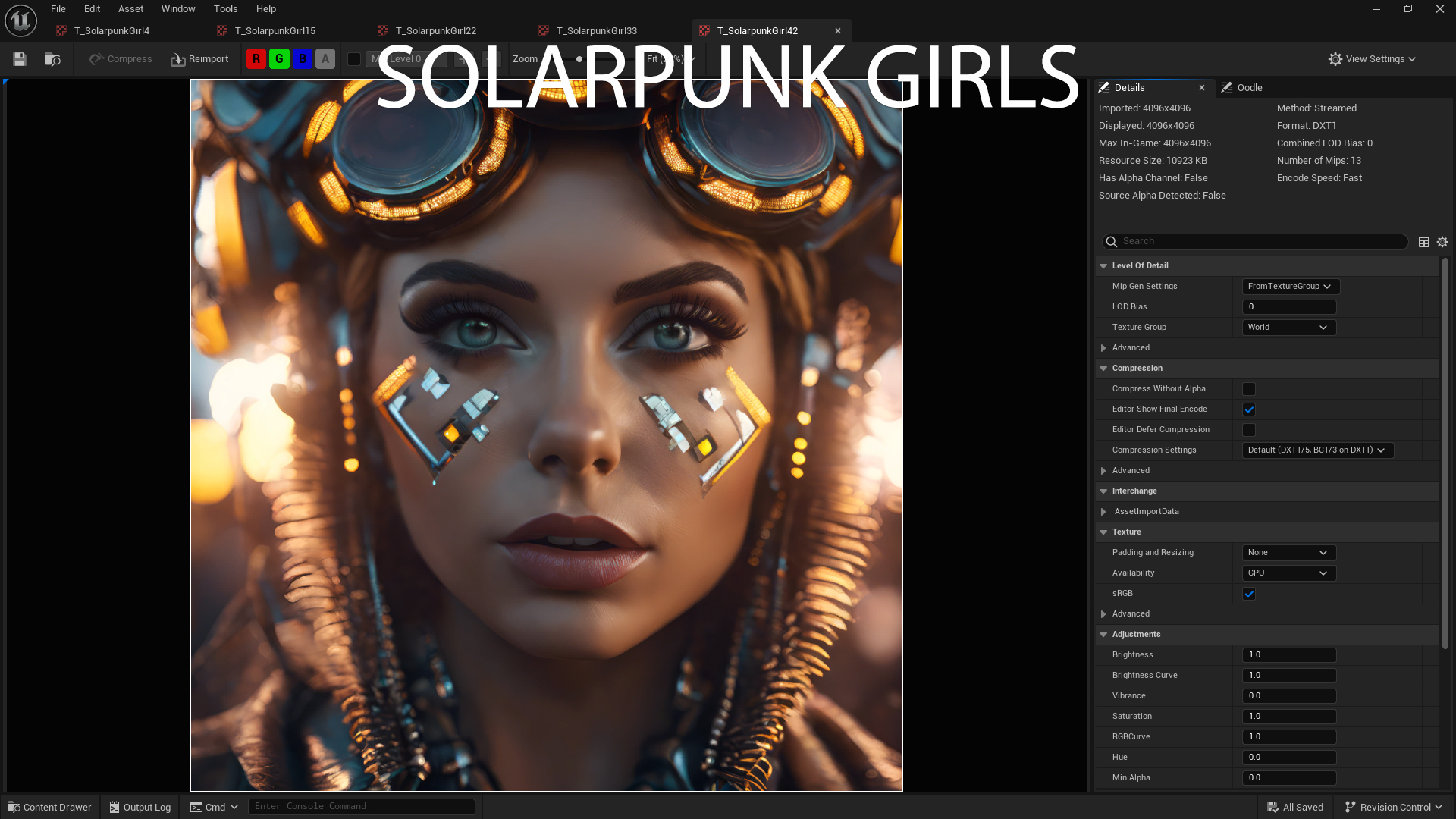The image size is (1456, 819).
Task: Enable Editor Defer Compression checkbox
Action: pyautogui.click(x=1249, y=430)
